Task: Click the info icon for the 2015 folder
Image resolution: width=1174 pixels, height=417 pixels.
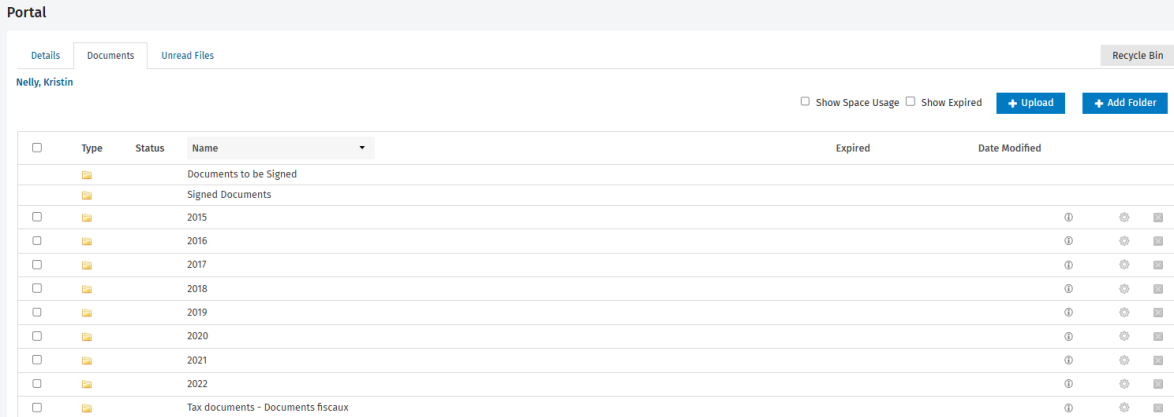Action: pyautogui.click(x=1068, y=217)
